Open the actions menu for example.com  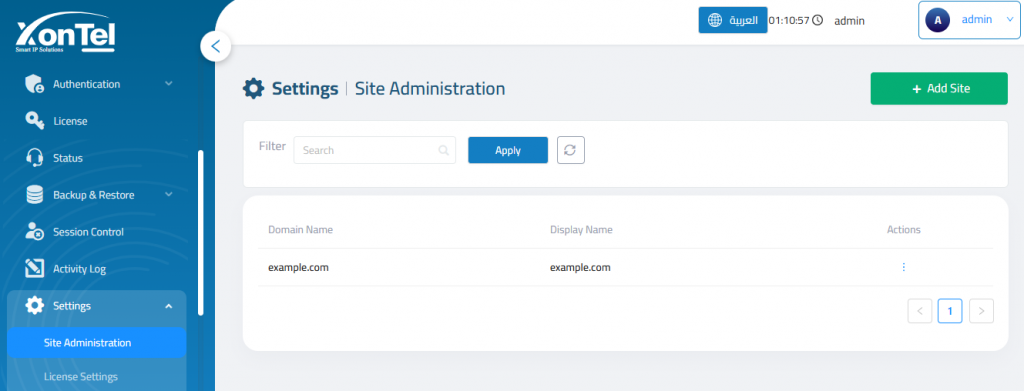903,267
